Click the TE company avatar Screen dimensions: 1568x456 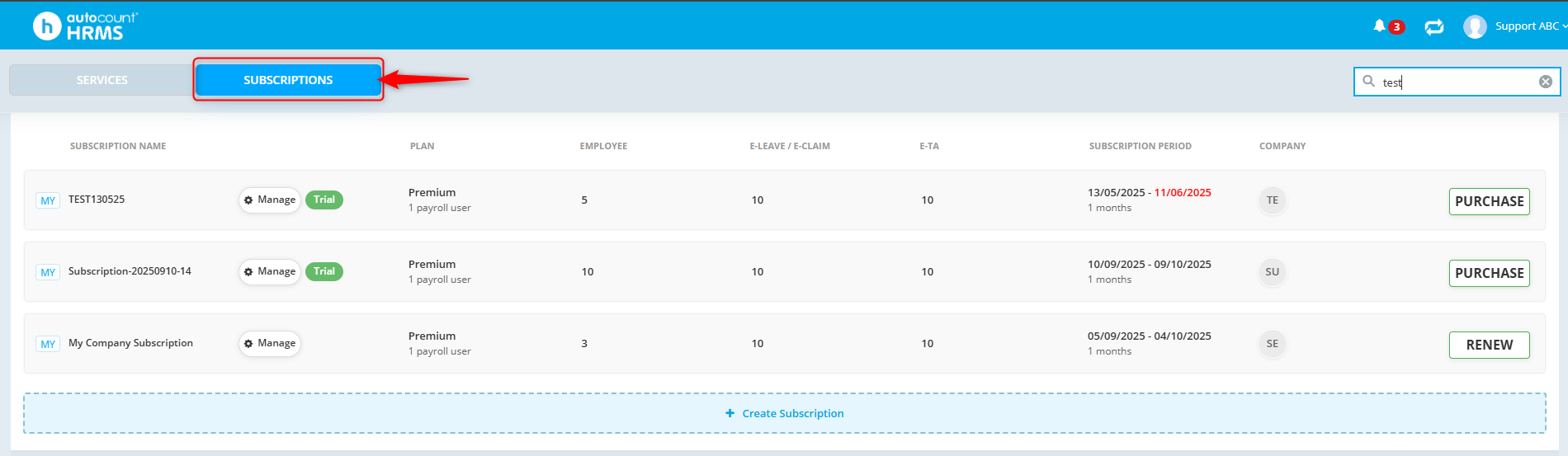1273,200
